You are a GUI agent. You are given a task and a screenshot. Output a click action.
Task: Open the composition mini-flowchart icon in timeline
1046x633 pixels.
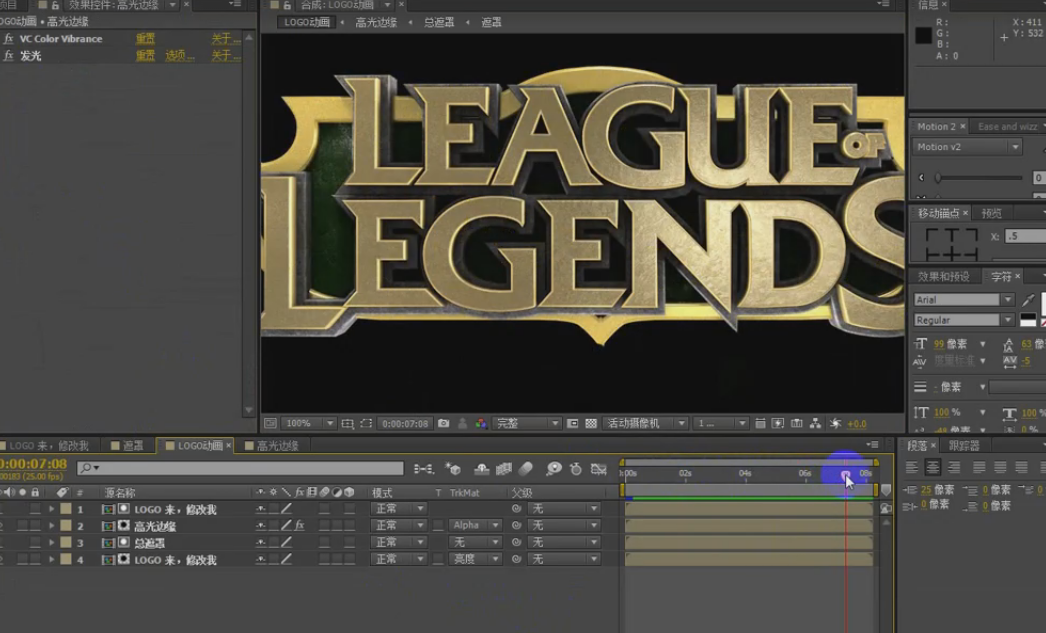click(x=423, y=469)
